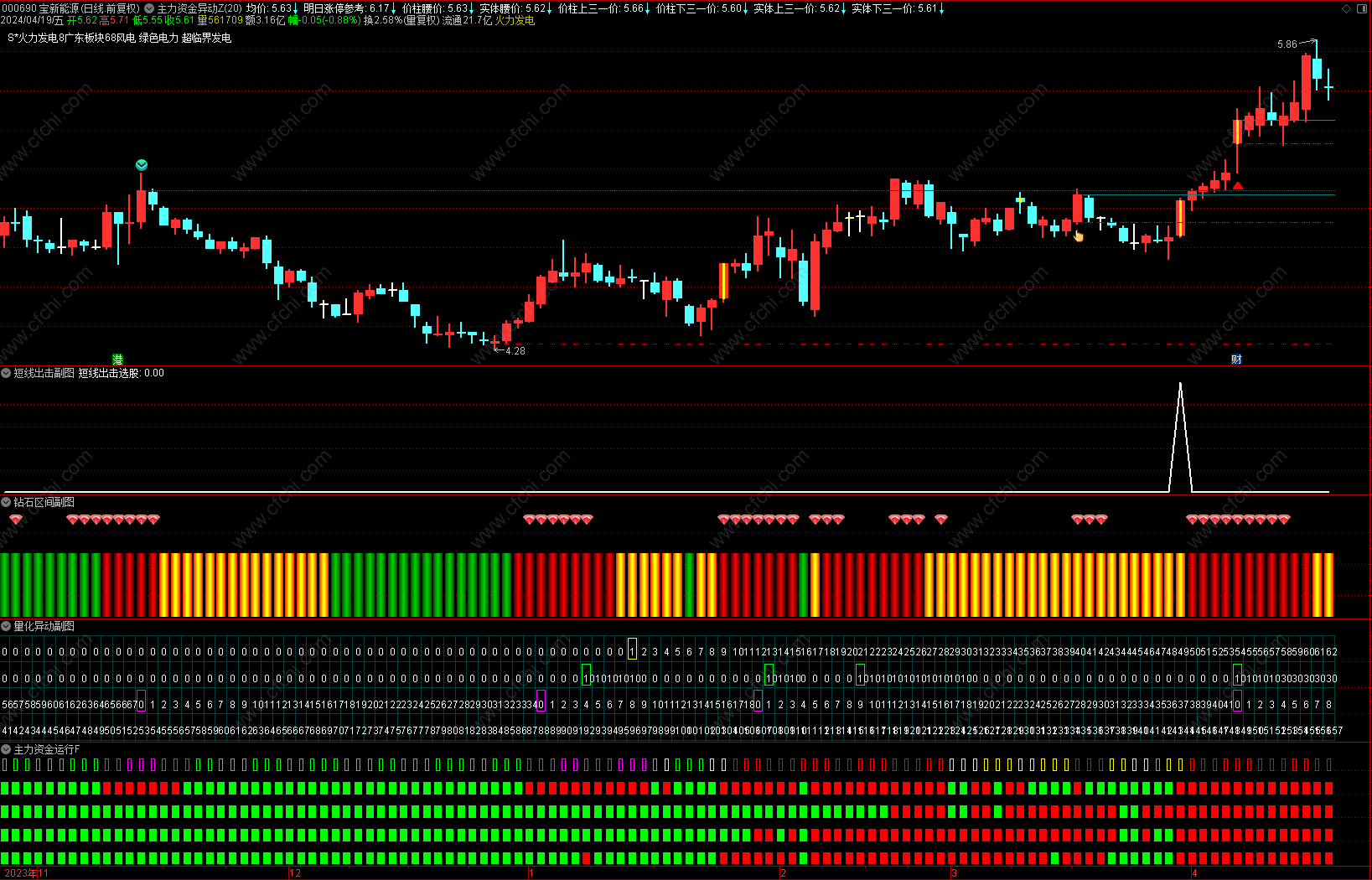Click the blue 财 badge under the main chart
Image resolution: width=1372 pixels, height=880 pixels.
(x=1236, y=359)
